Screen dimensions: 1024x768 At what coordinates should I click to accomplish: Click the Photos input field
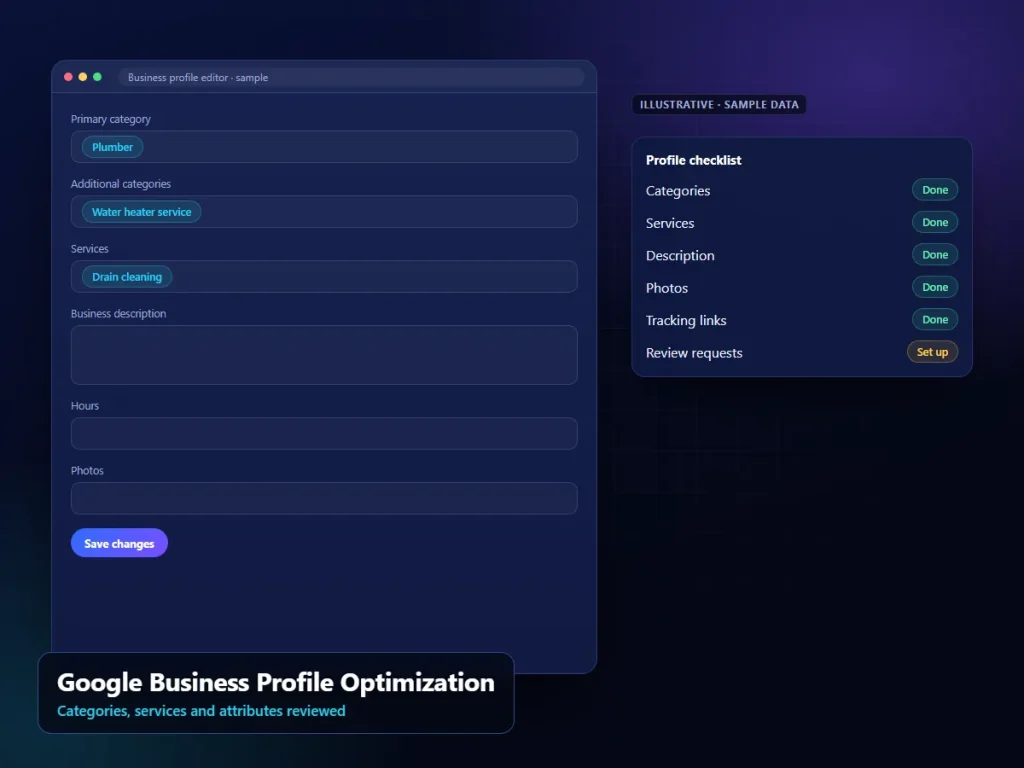pos(324,498)
